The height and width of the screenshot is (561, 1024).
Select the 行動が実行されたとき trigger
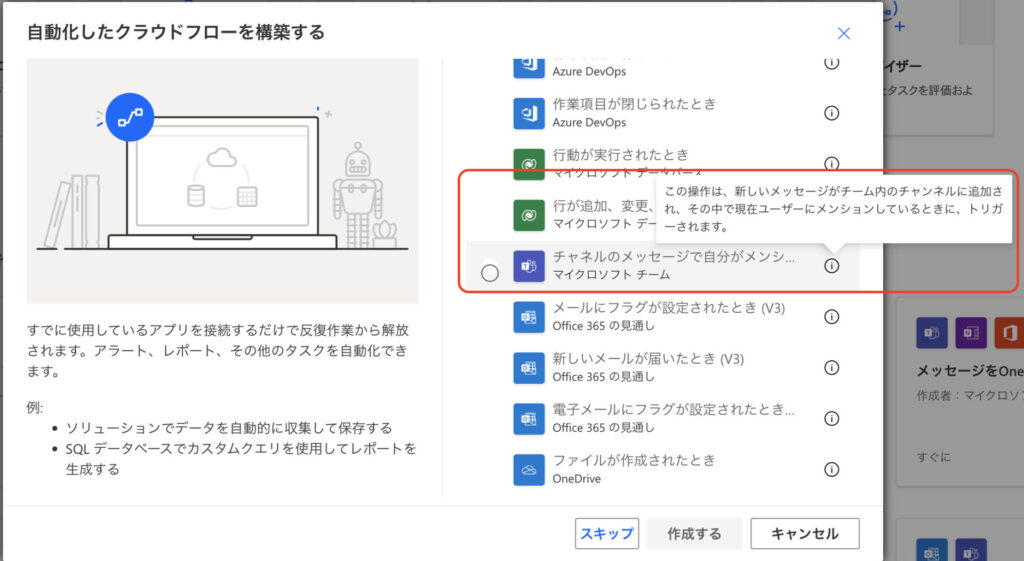pos(620,155)
